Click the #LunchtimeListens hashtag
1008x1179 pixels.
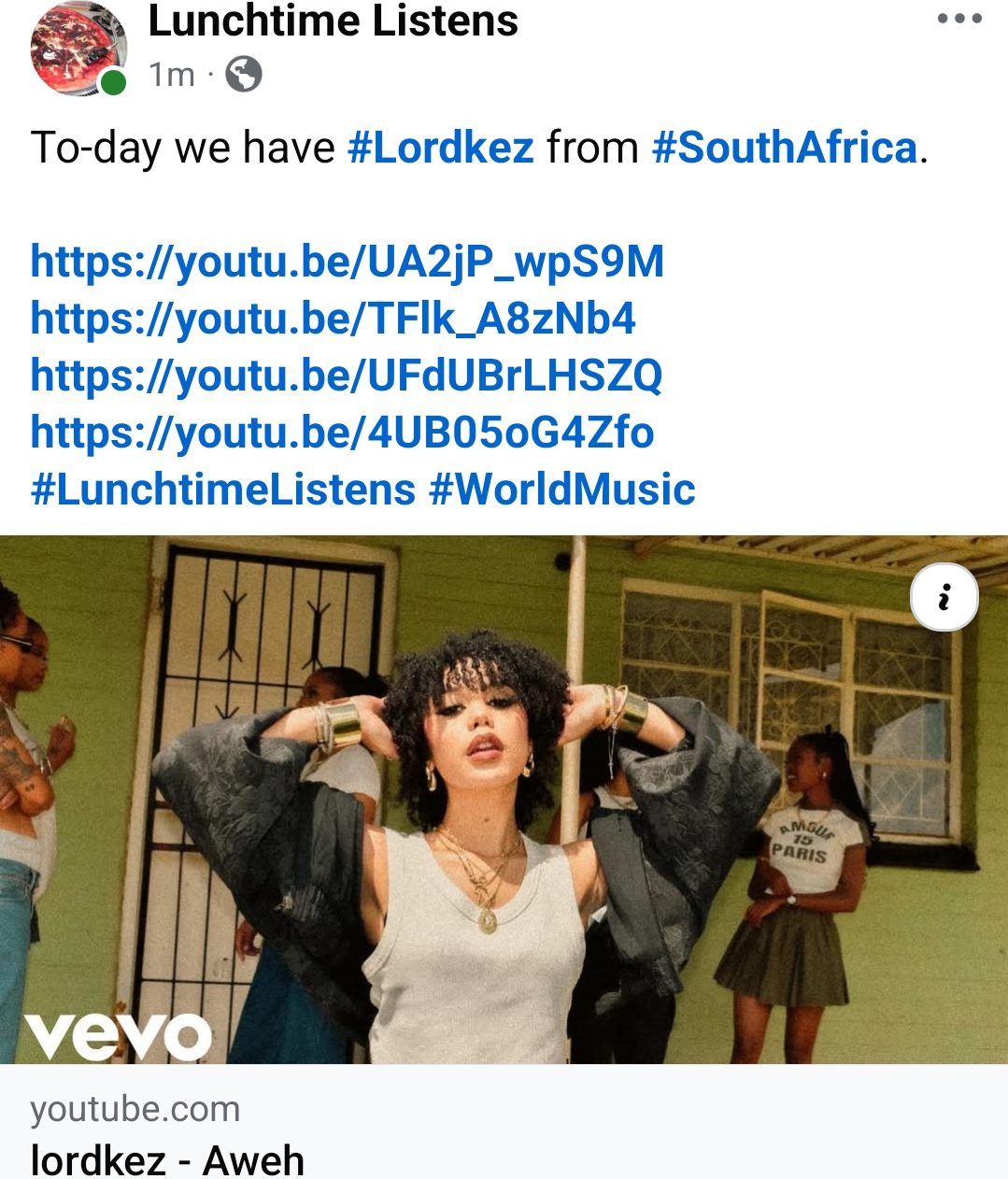pyautogui.click(x=223, y=490)
